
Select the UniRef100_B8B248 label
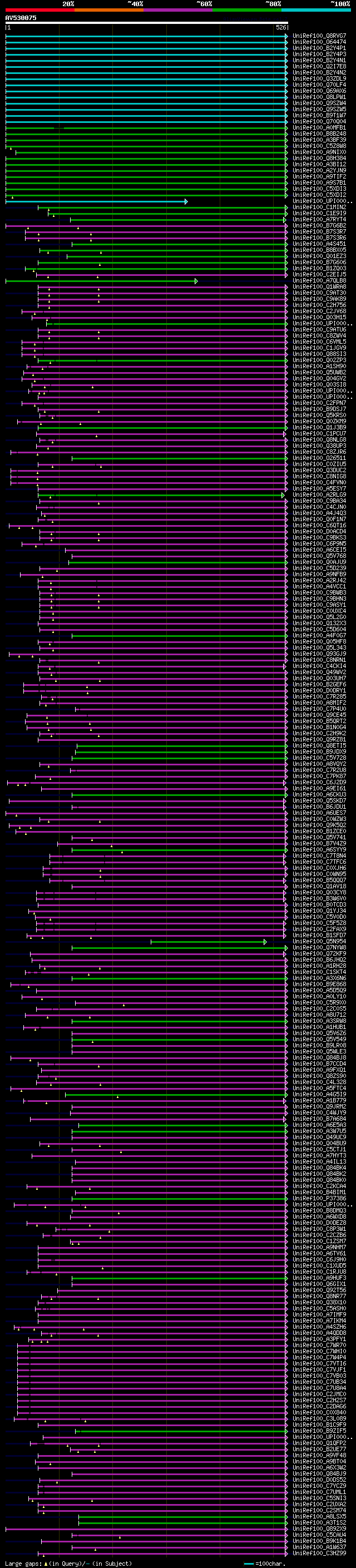(x=319, y=134)
